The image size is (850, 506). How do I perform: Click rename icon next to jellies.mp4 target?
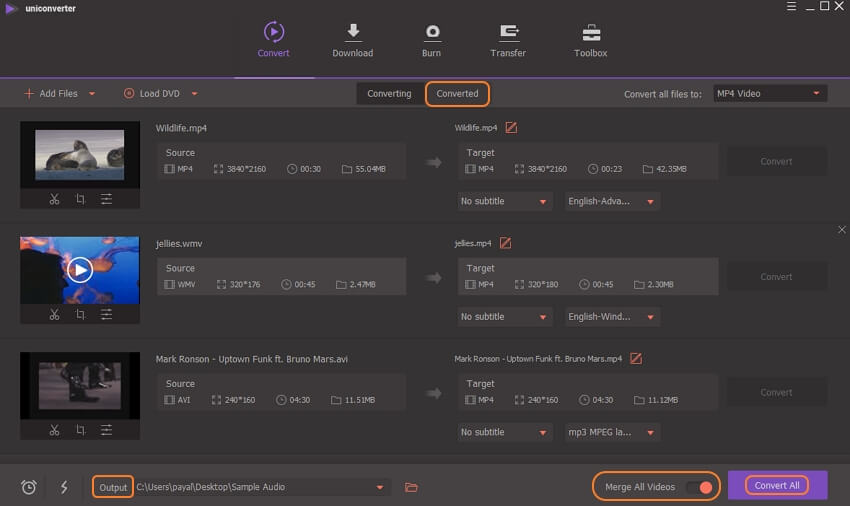pos(505,243)
